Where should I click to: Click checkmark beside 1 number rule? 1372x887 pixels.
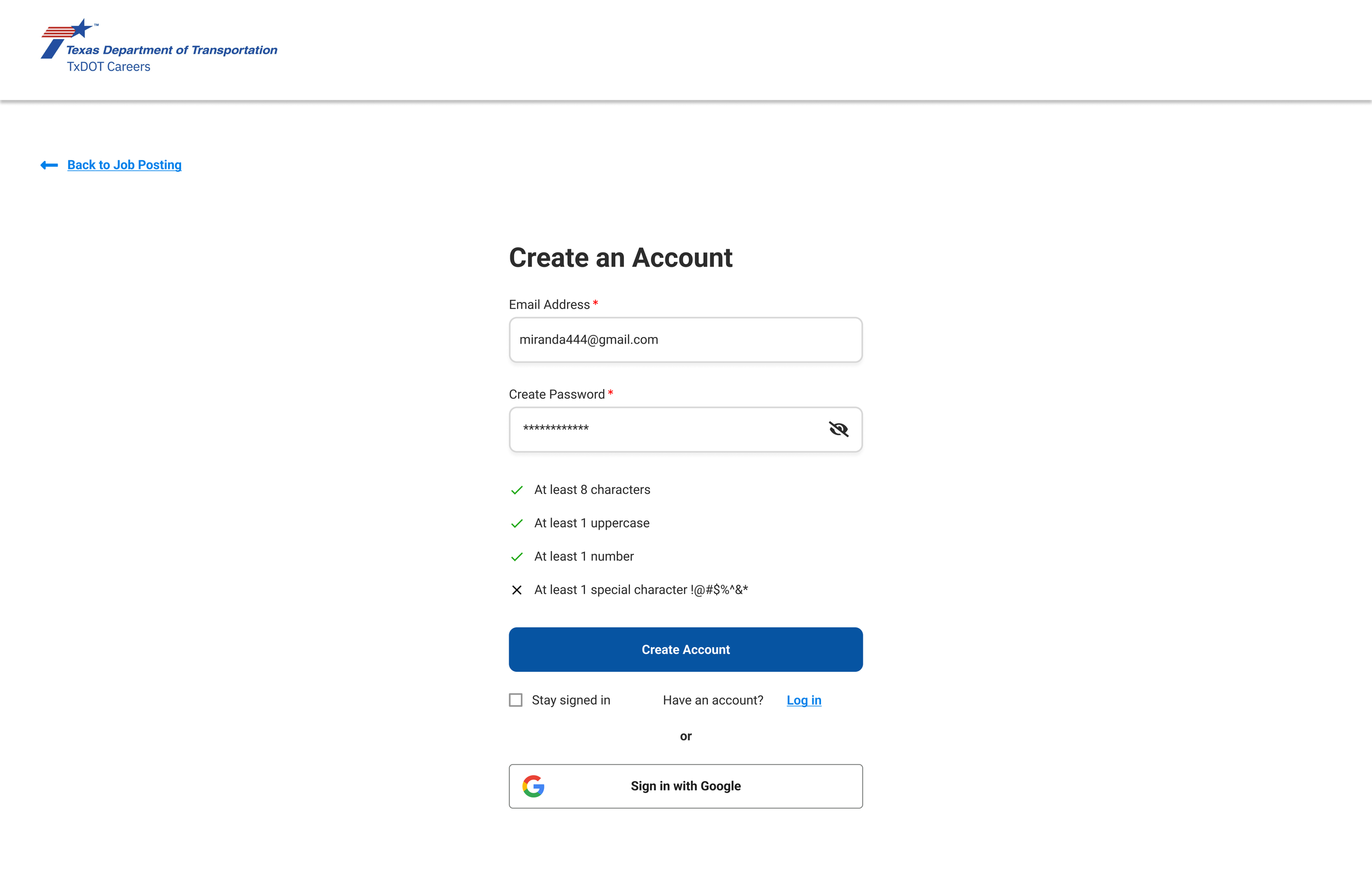click(516, 557)
